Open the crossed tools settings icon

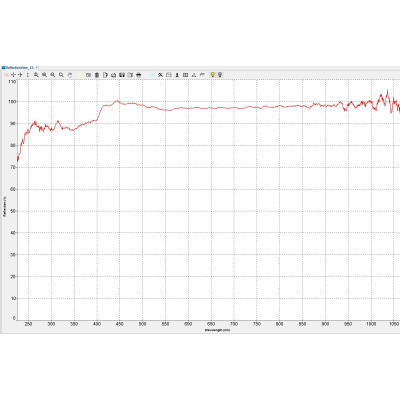pyautogui.click(x=160, y=75)
